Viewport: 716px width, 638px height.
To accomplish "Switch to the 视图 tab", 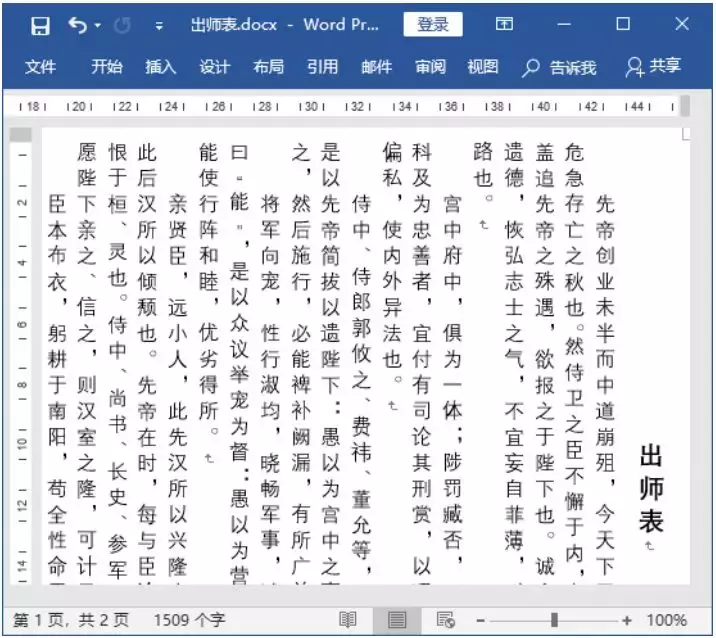I will (x=483, y=67).
